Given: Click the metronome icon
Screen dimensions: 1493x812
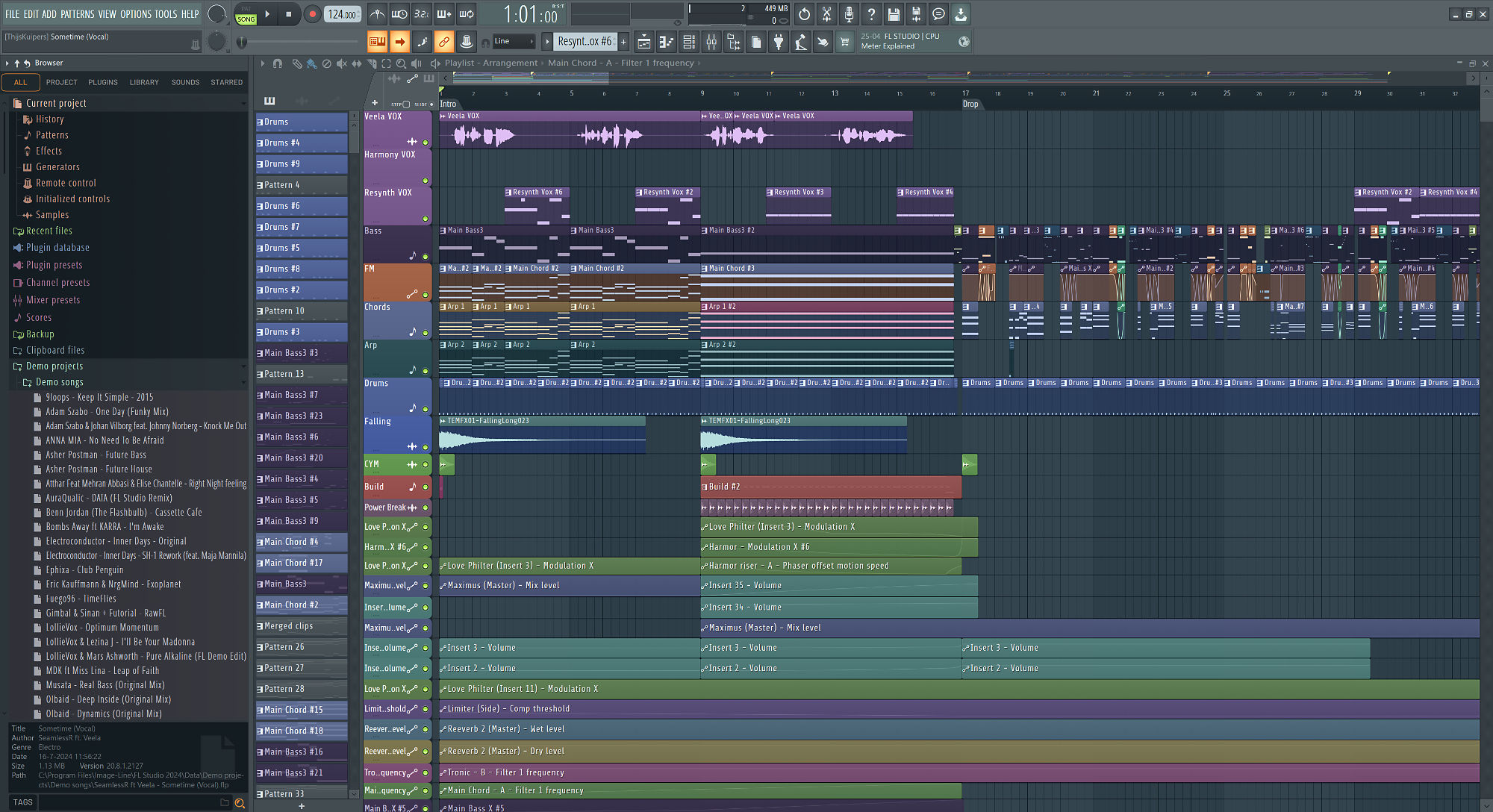Looking at the screenshot, I should coord(378,14).
